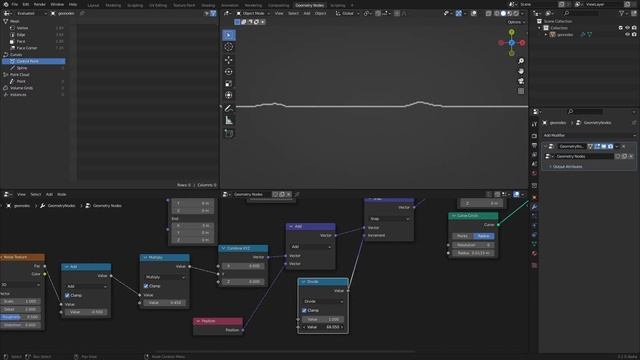This screenshot has height=360, width=640.
Task: Click the viewport pan hand icon
Action: 521,71
